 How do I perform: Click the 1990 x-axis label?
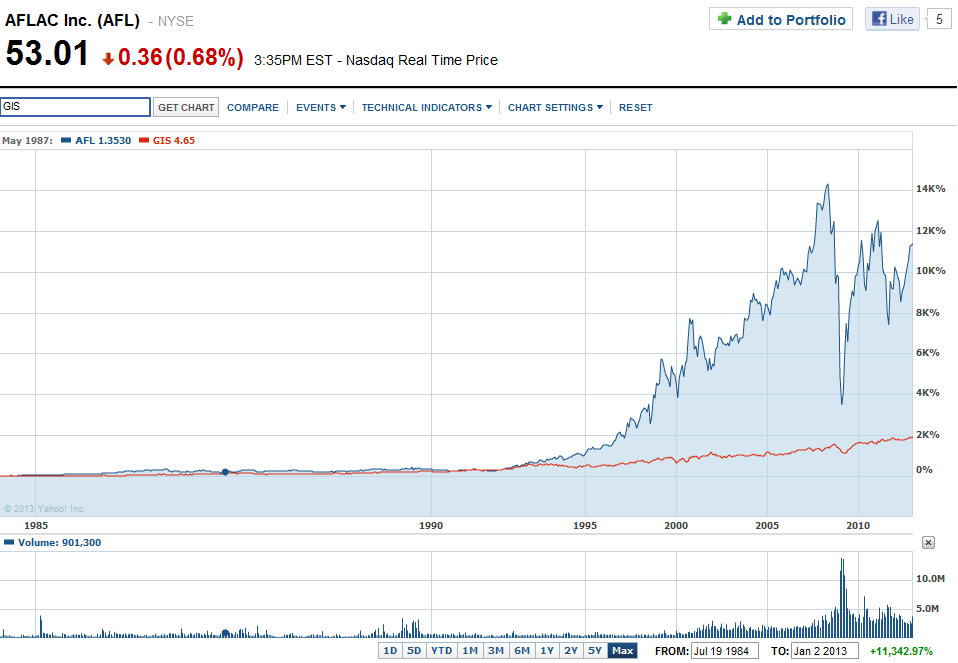coord(431,526)
